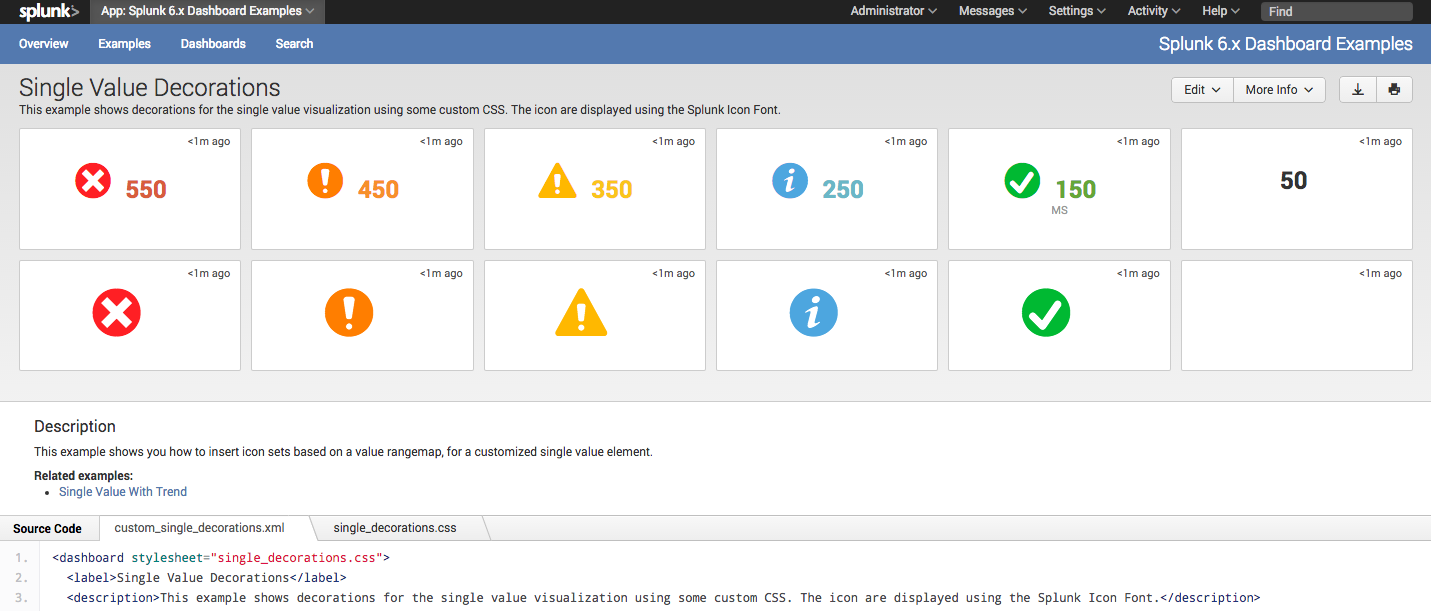The image size is (1431, 611).
Task: Expand the More Info dropdown button
Action: point(1279,90)
